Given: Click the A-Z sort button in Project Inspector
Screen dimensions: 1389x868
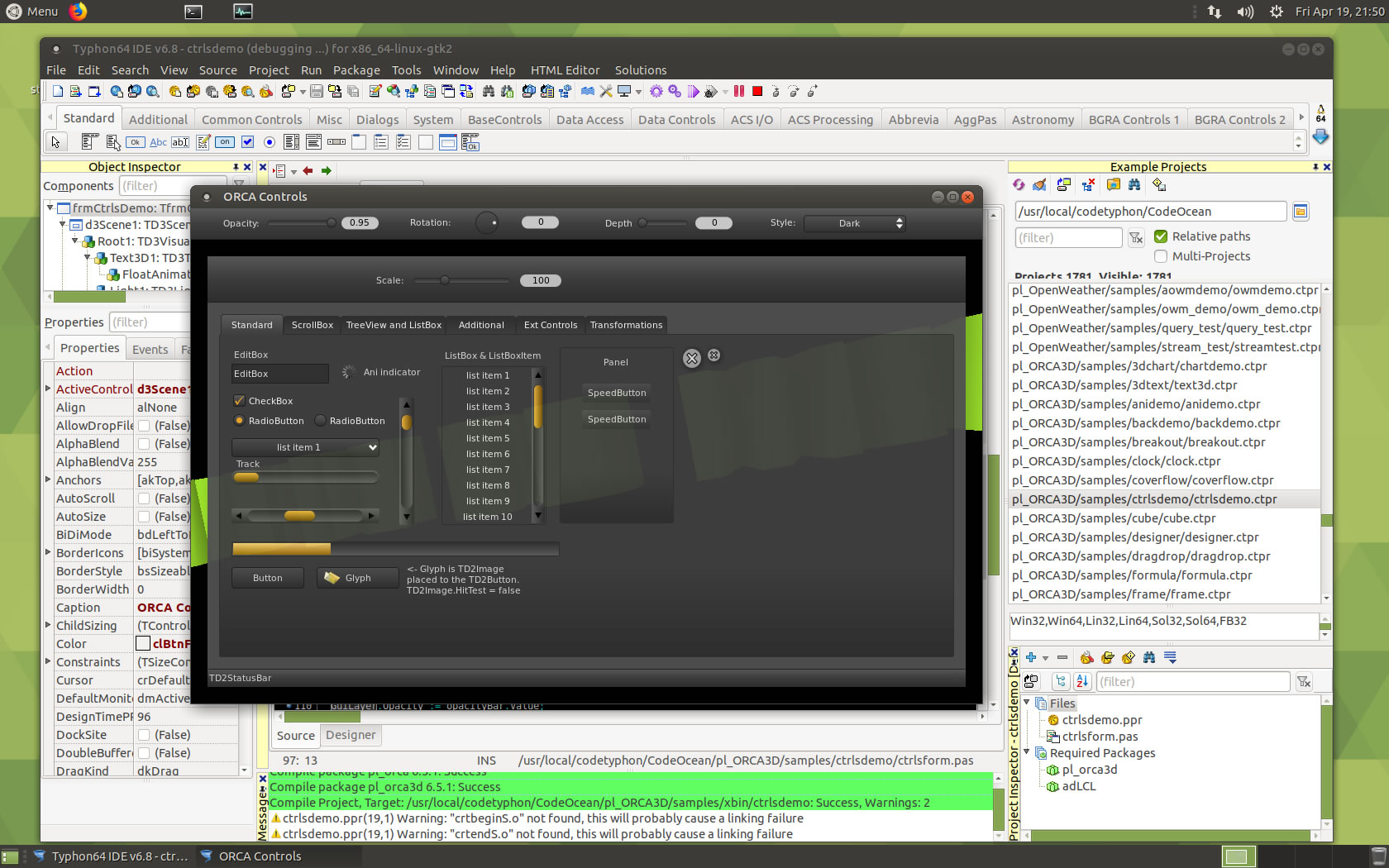Looking at the screenshot, I should [x=1082, y=682].
